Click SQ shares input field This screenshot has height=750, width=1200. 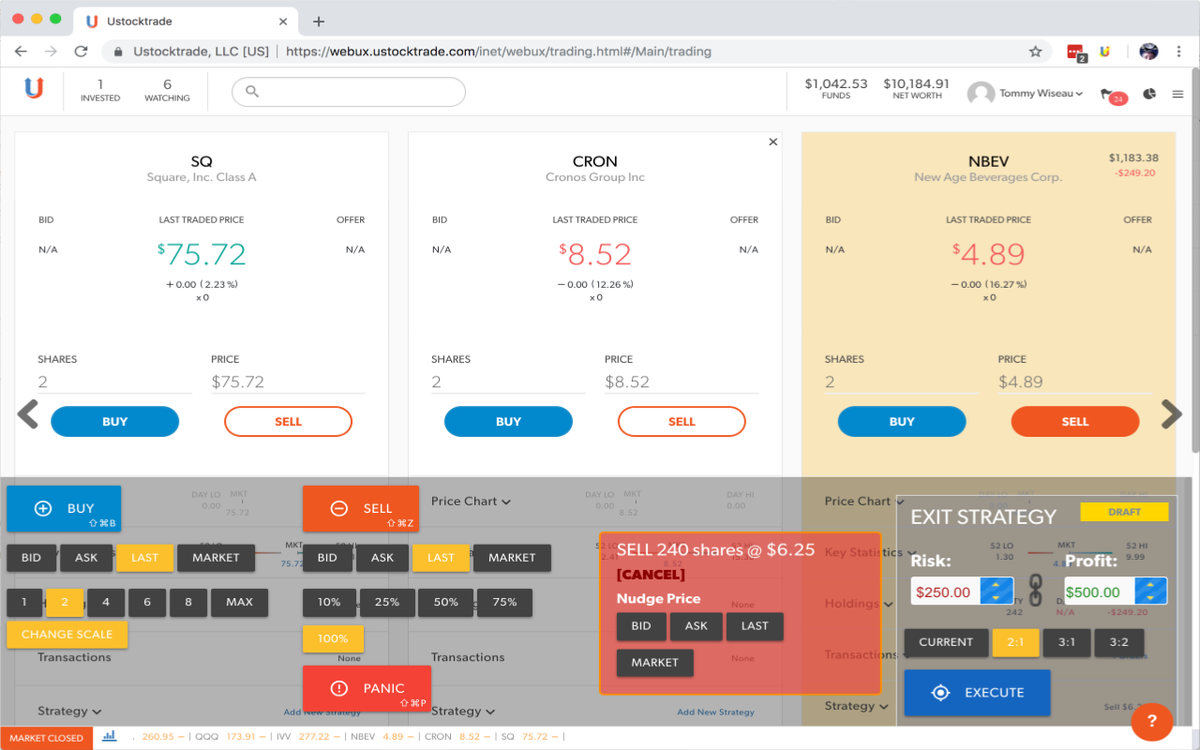115,382
